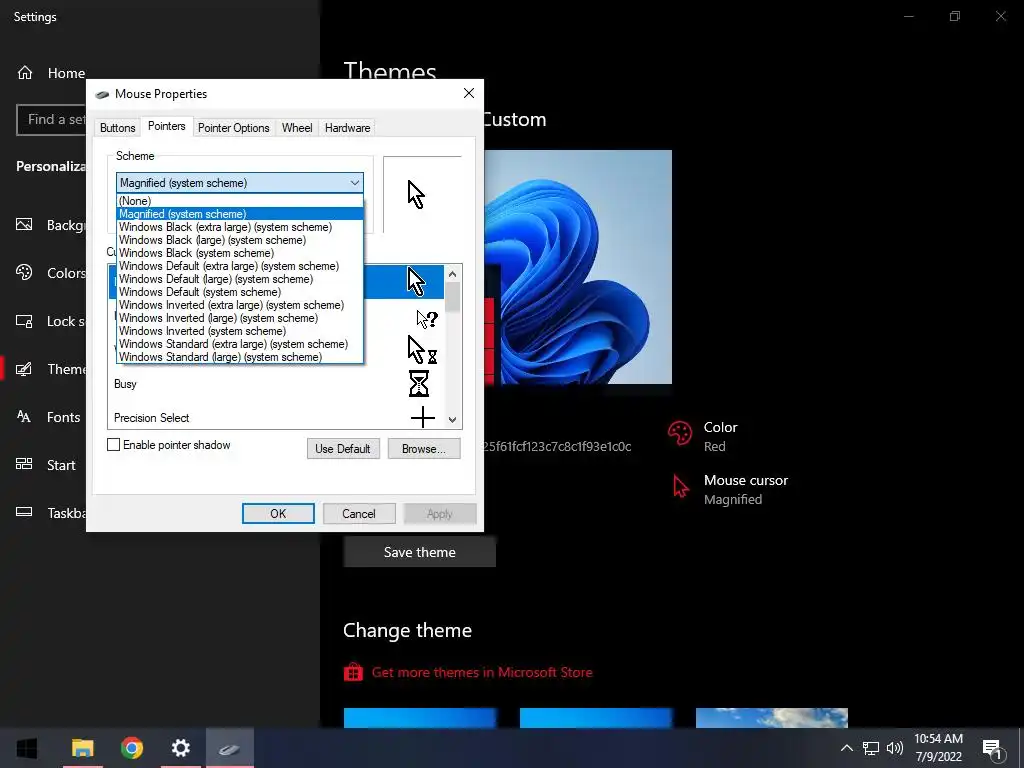
Task: Choose Windows Black (system scheme)
Action: (240, 253)
